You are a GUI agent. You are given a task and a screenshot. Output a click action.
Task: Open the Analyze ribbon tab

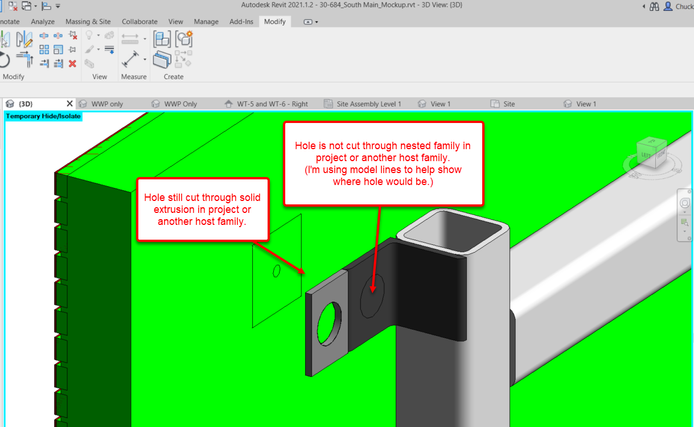point(42,21)
